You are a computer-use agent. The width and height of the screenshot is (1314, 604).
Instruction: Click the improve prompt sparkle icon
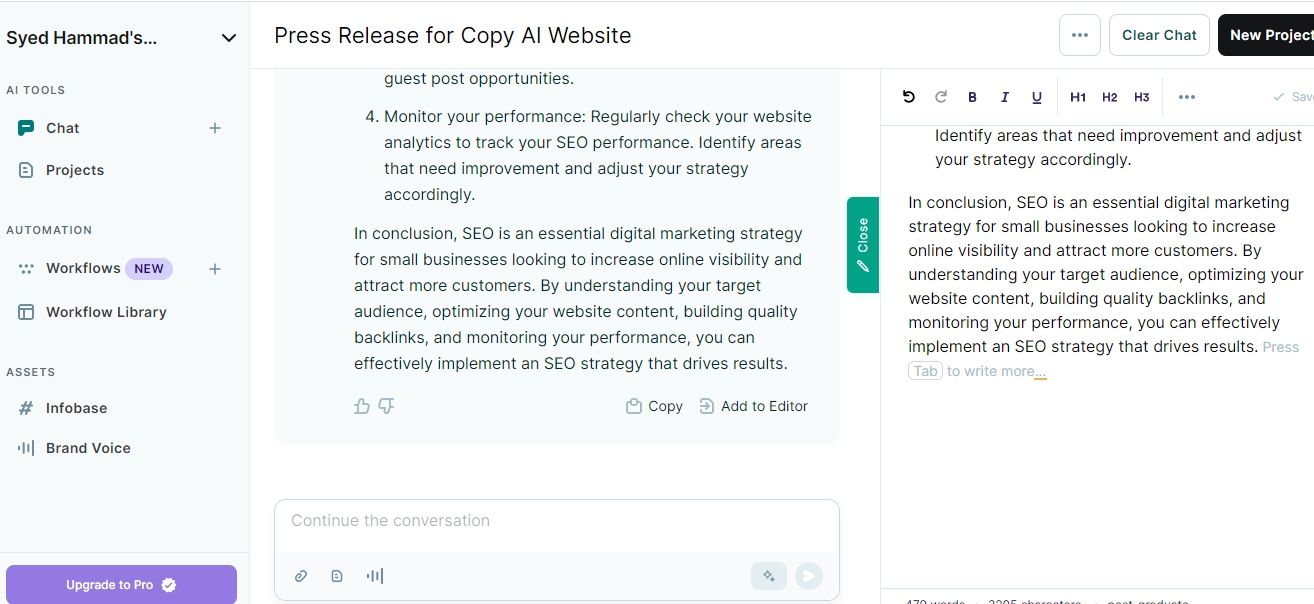click(x=769, y=576)
